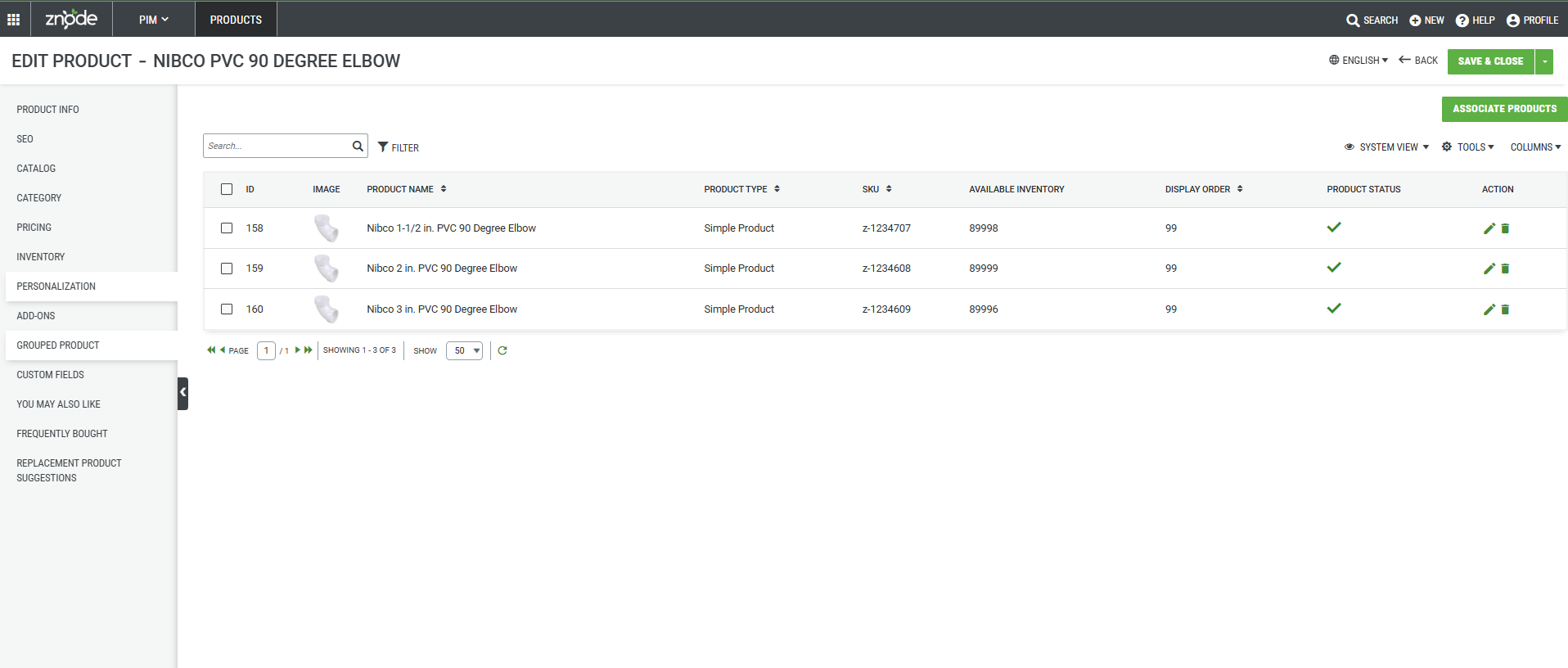
Task: Open Nibco 2 in. PVC 90 Degree Elbow
Action: (x=442, y=269)
